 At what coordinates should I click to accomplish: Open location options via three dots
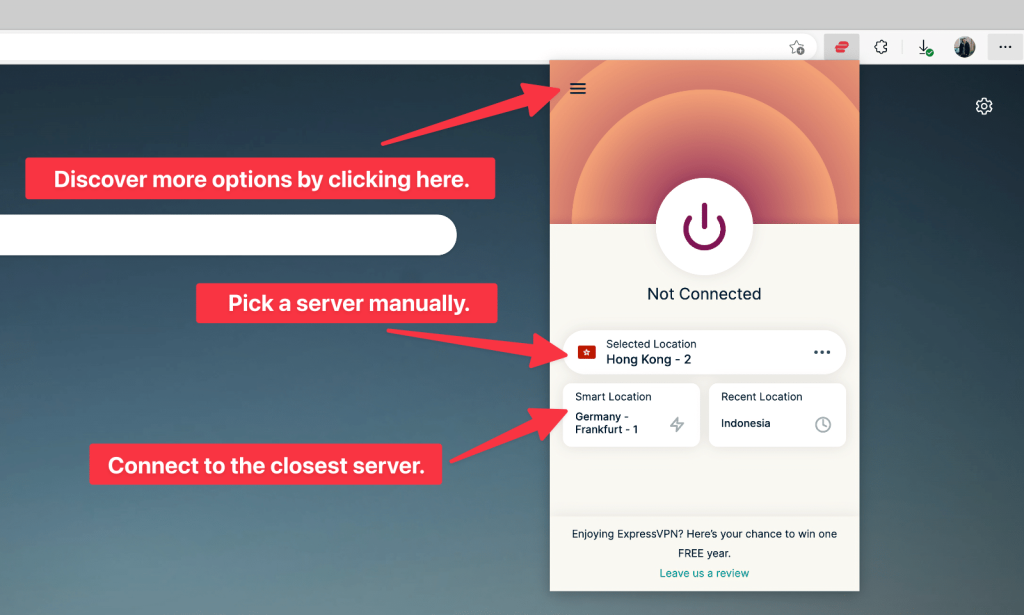coord(822,353)
